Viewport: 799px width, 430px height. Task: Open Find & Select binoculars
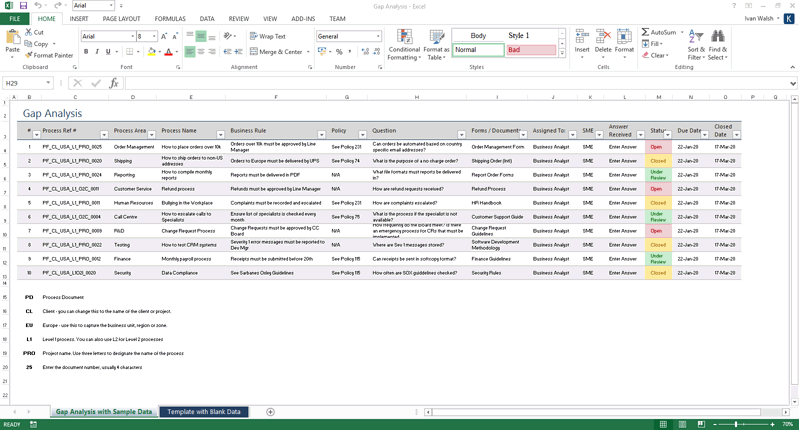(x=717, y=45)
